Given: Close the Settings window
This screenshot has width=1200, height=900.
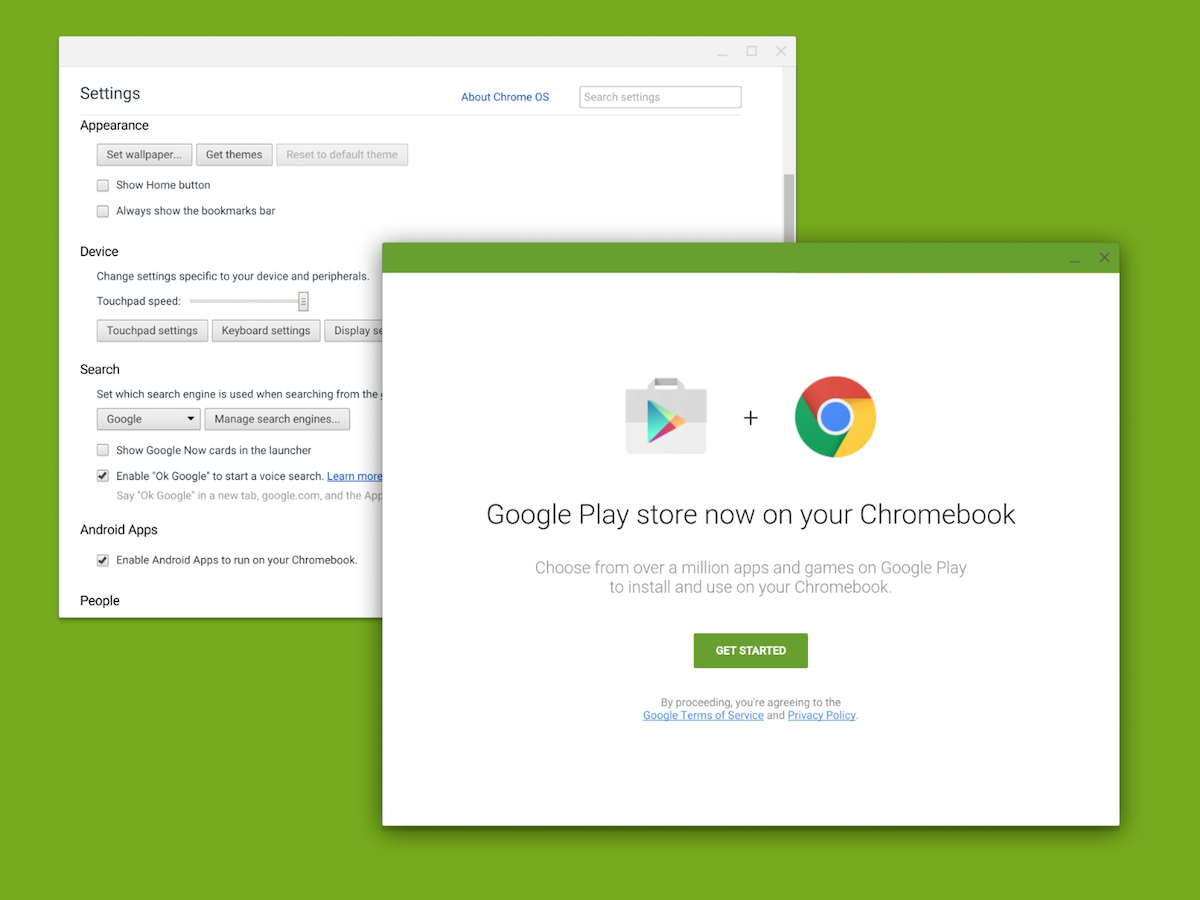Looking at the screenshot, I should [781, 51].
